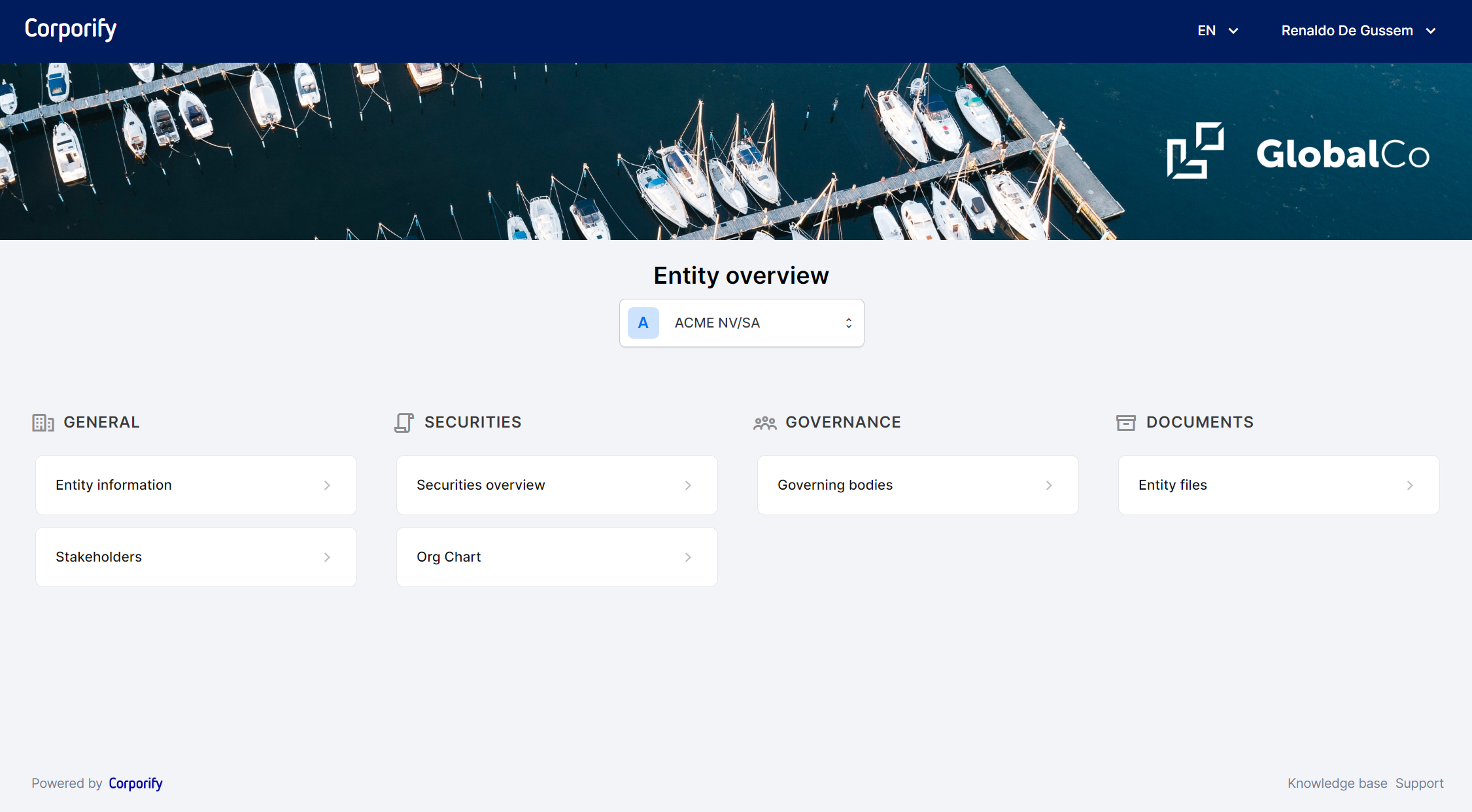Open Entity information
The image size is (1472, 812).
coord(196,484)
